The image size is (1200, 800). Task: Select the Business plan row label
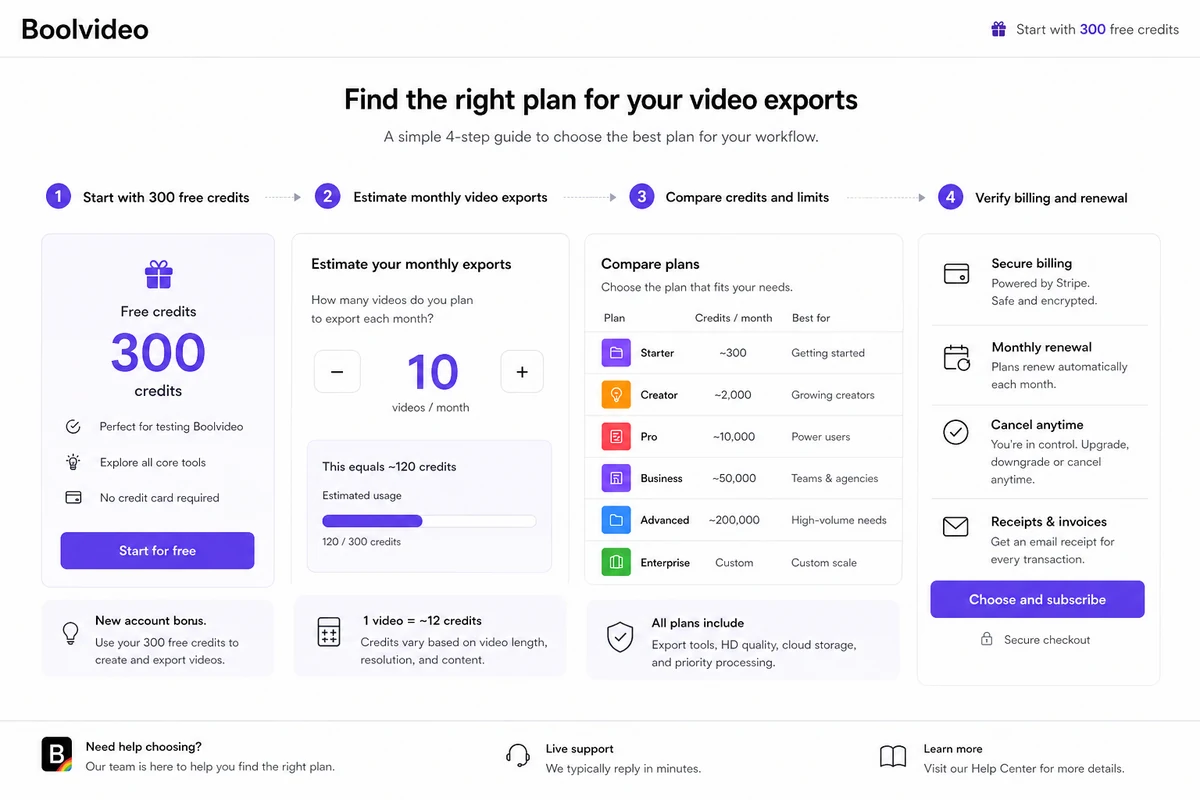[x=661, y=478]
